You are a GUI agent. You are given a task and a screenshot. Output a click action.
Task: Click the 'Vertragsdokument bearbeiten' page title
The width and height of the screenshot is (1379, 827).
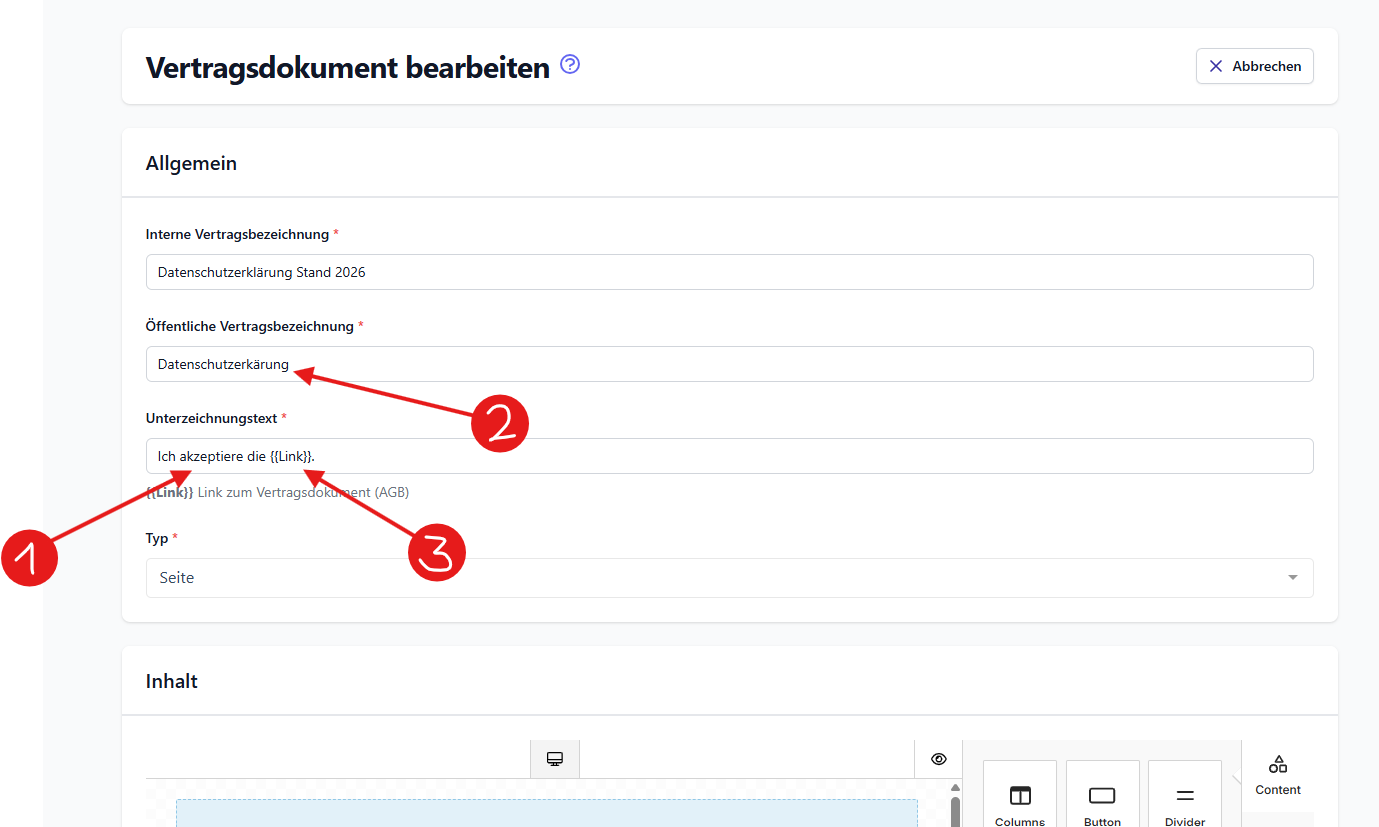pos(348,67)
